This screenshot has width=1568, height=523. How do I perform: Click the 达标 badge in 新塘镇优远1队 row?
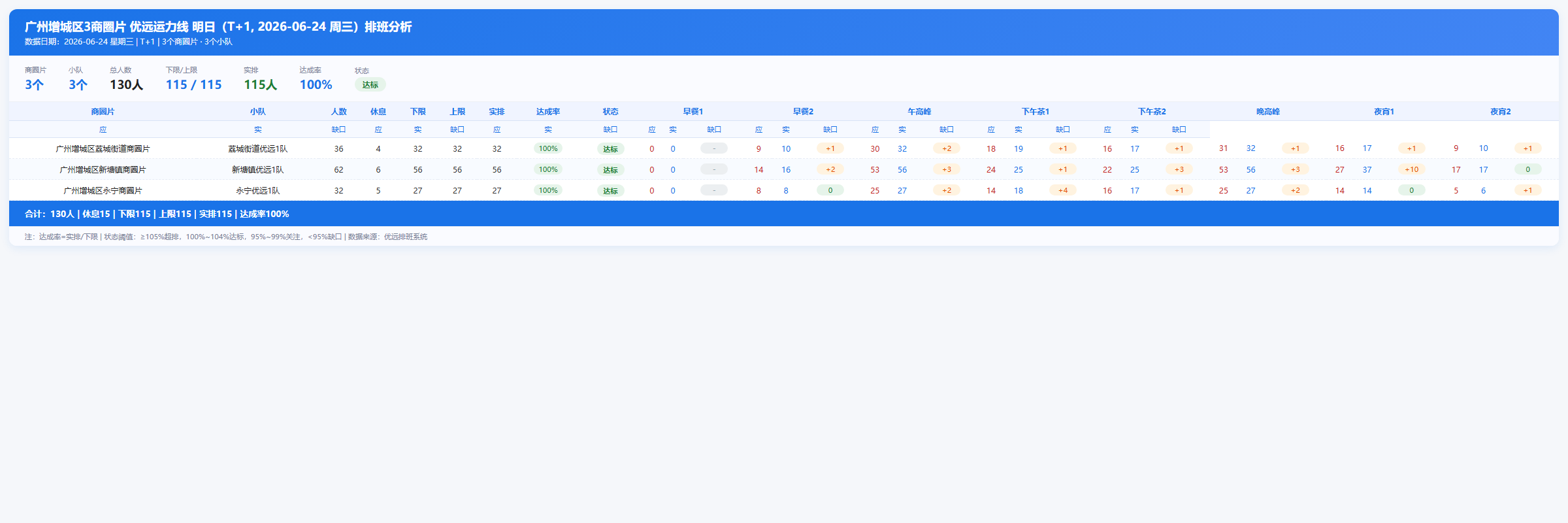611,170
